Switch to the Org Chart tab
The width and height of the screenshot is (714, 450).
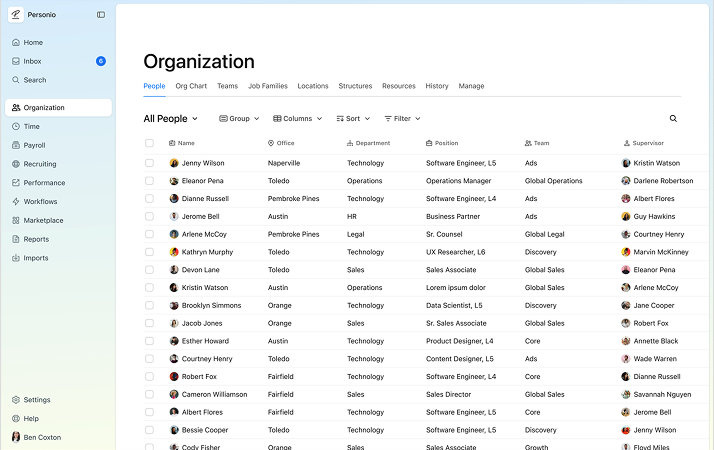tap(191, 86)
